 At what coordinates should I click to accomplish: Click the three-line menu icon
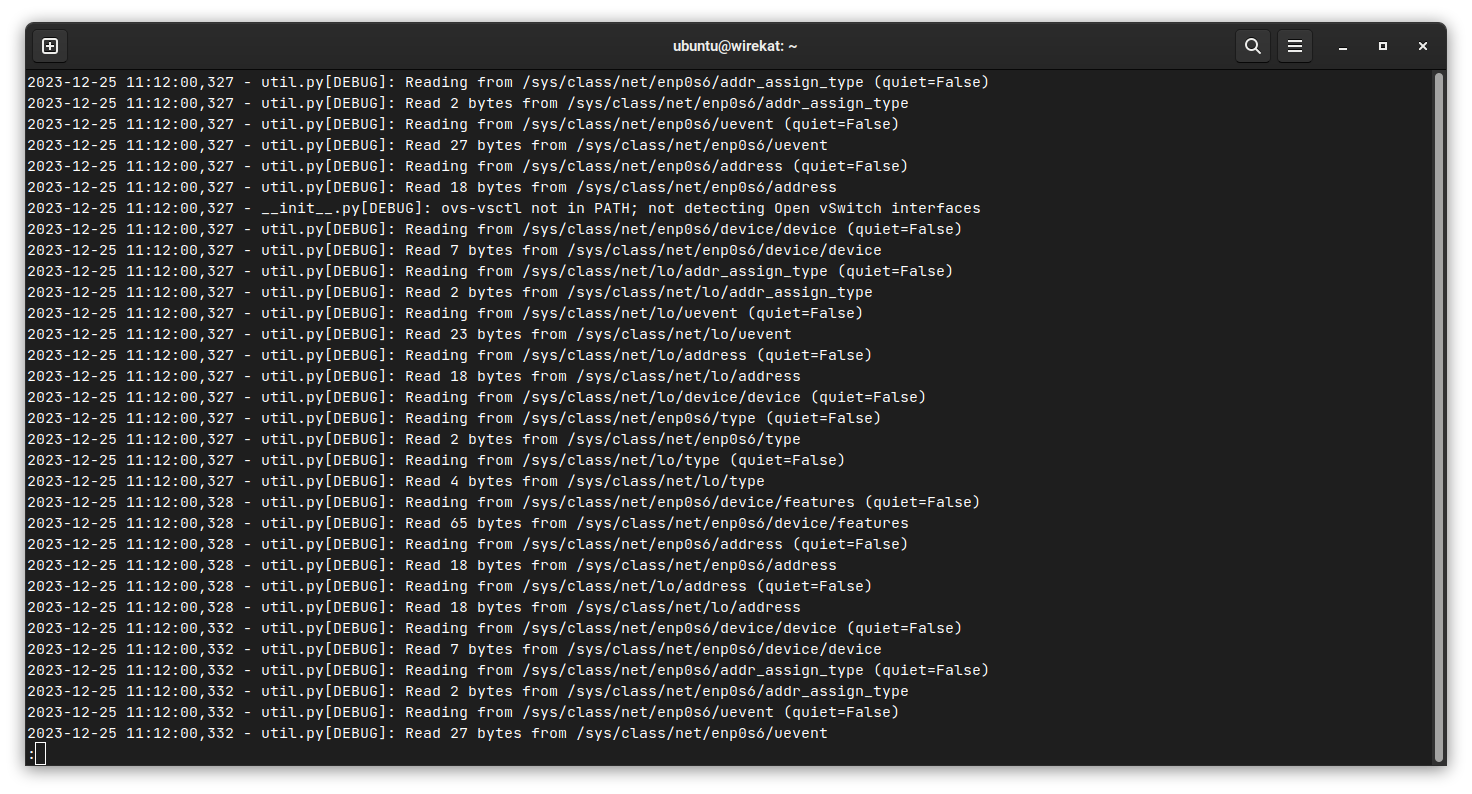(x=1295, y=46)
